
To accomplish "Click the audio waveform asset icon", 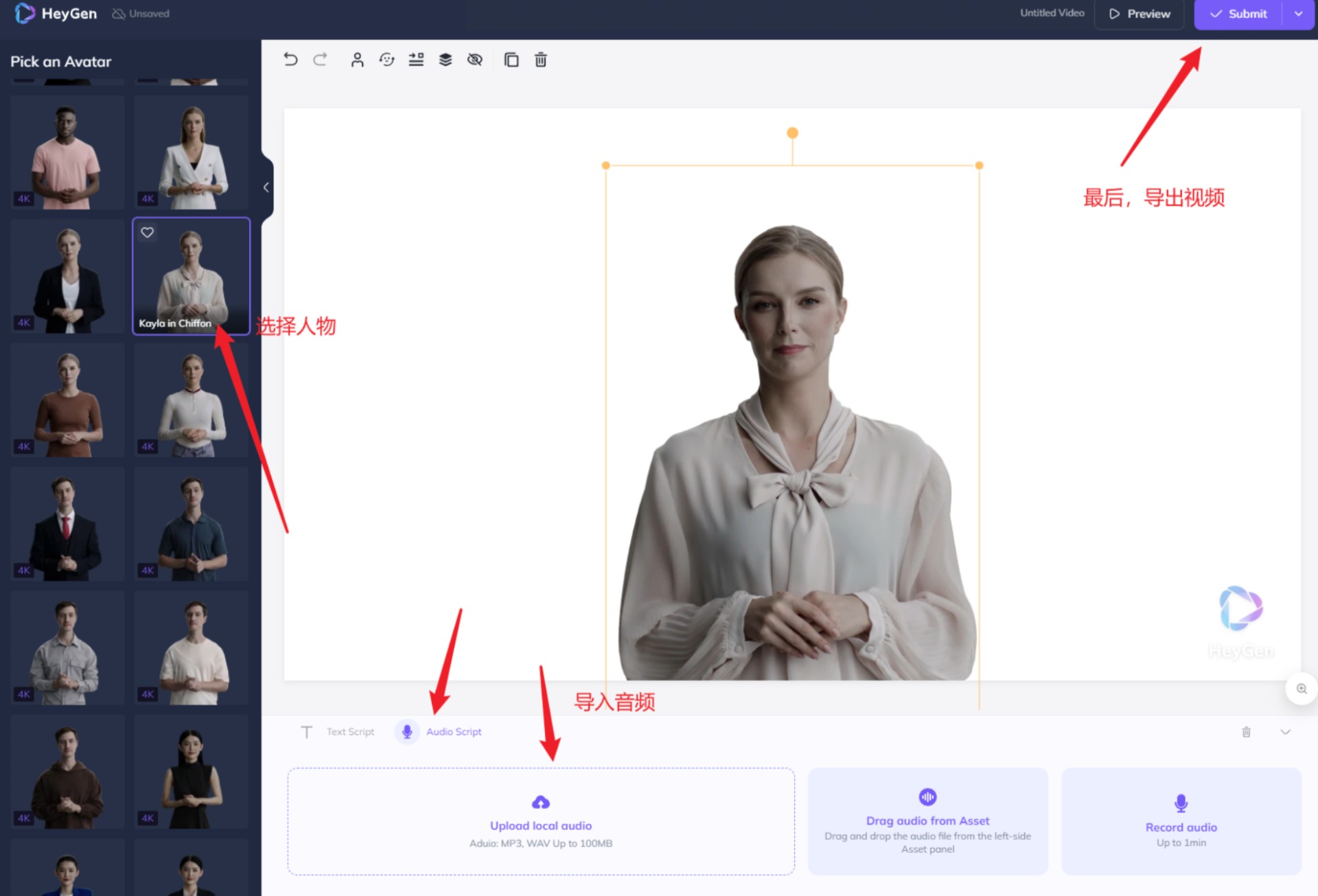I will coord(927,796).
